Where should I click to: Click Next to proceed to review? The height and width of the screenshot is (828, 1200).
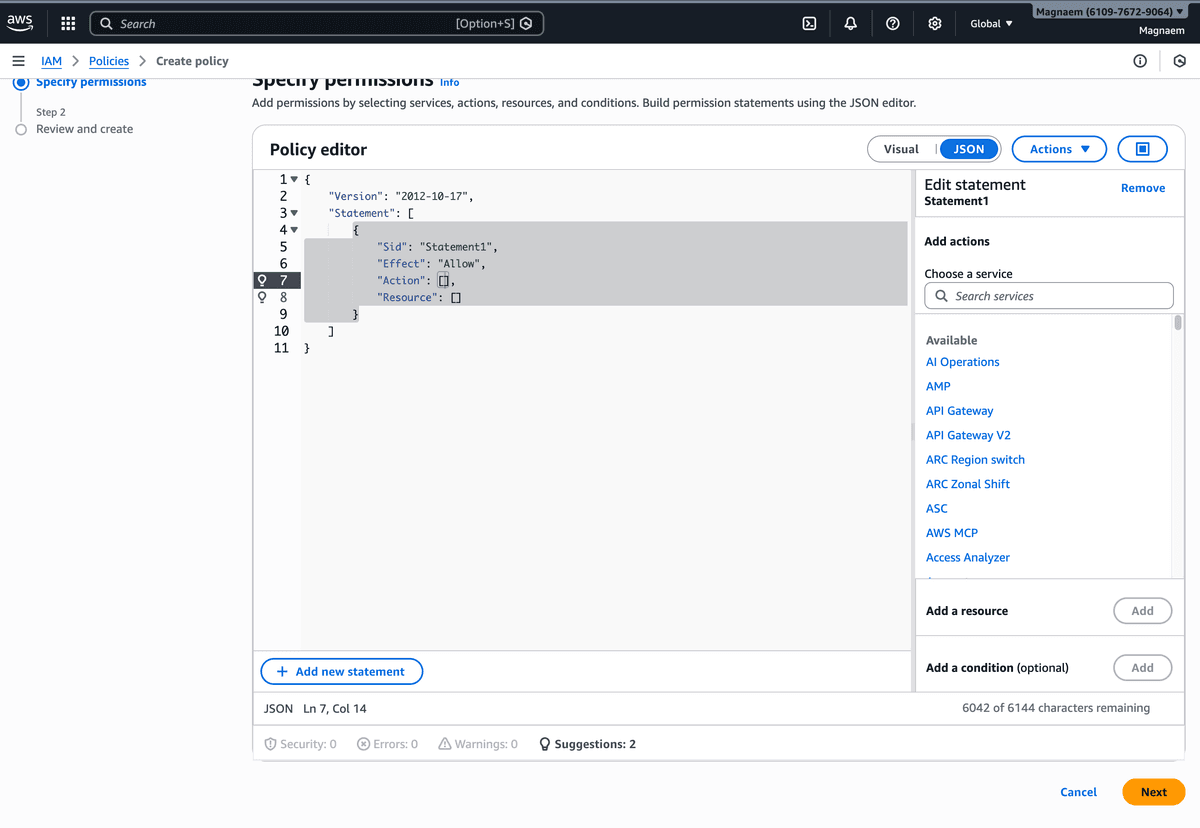(1153, 791)
